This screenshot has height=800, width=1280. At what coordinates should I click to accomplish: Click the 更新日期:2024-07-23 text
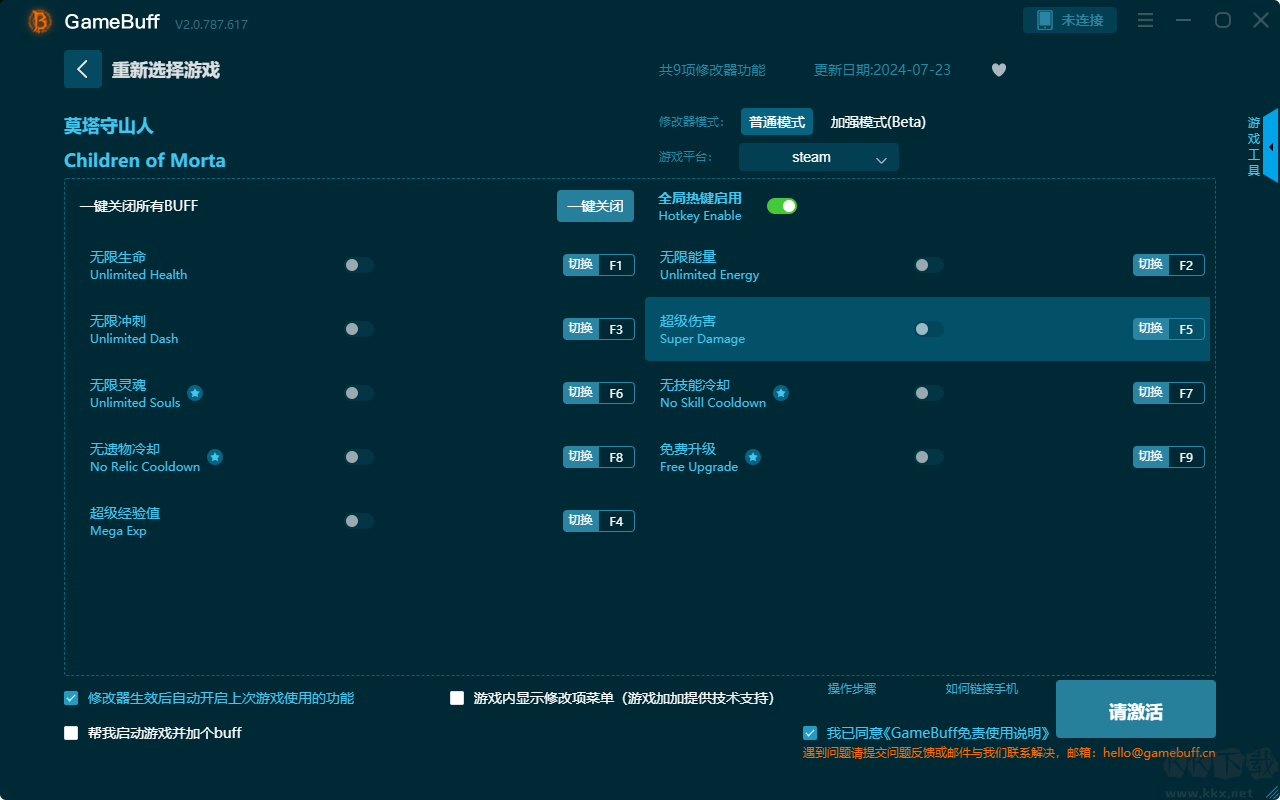pos(882,70)
